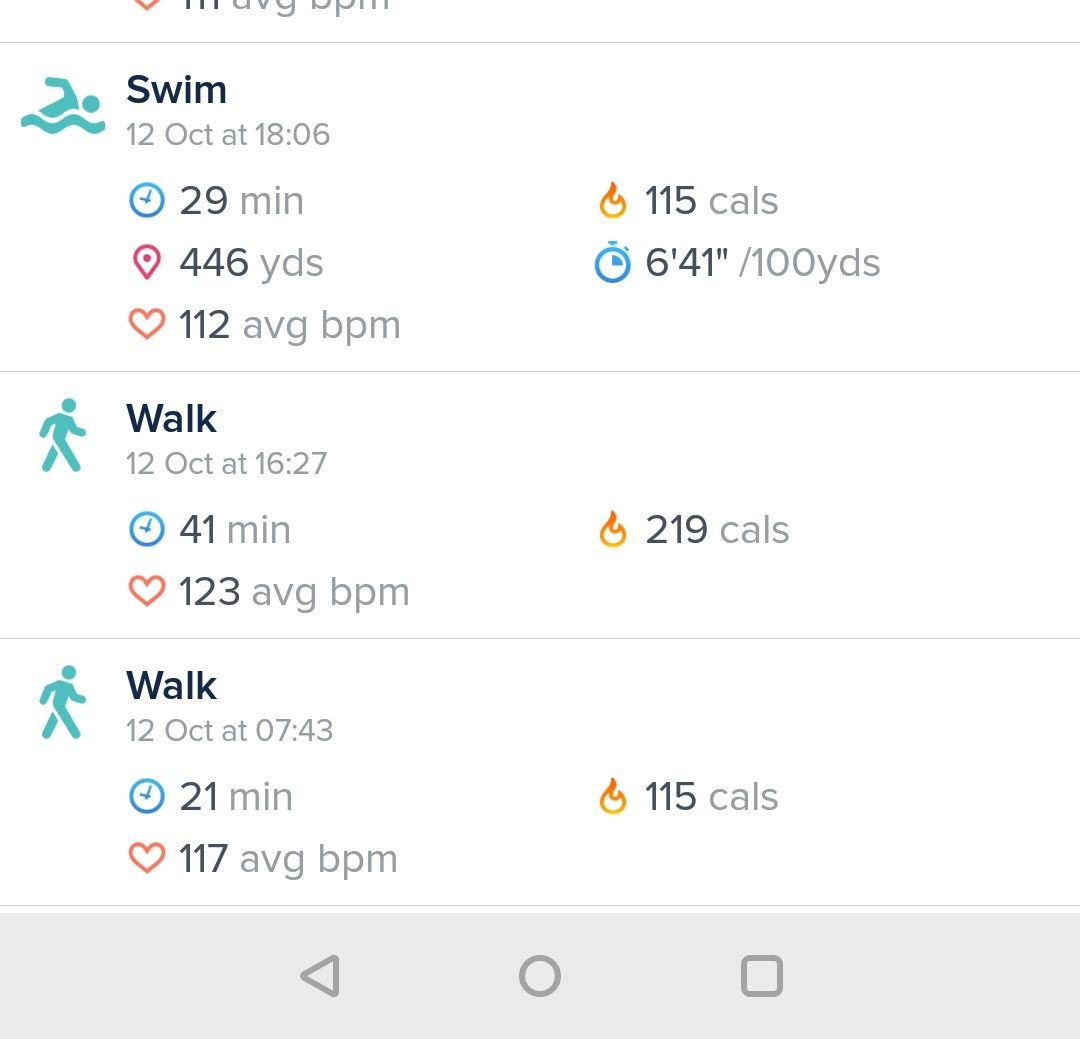Tap the swimmer icon for Swim activity
This screenshot has width=1080, height=1039.
click(62, 105)
